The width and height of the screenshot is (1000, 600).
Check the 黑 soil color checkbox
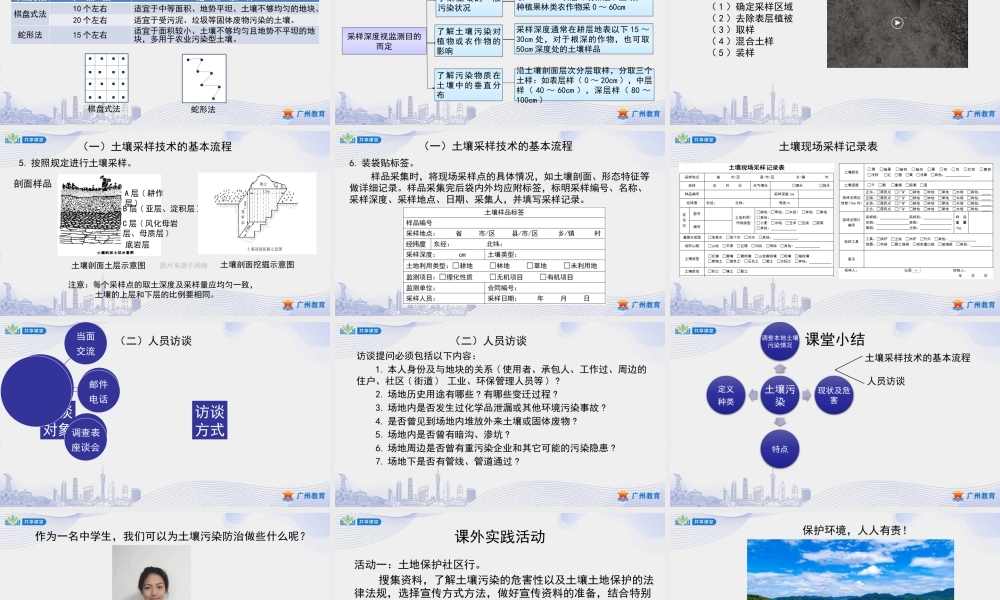(x=870, y=169)
